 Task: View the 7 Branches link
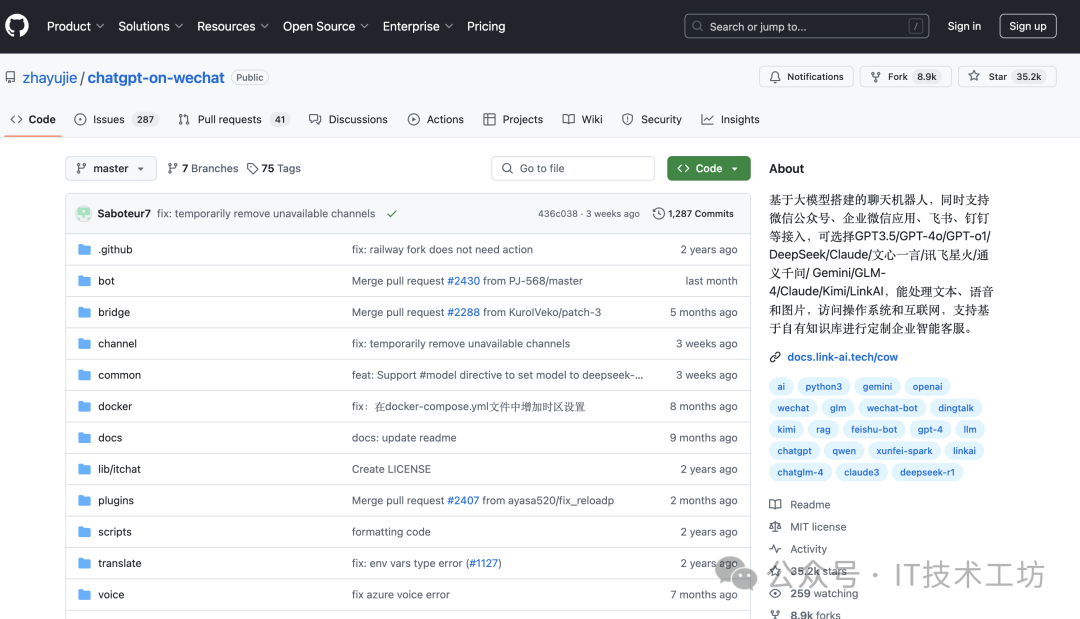[x=202, y=169]
